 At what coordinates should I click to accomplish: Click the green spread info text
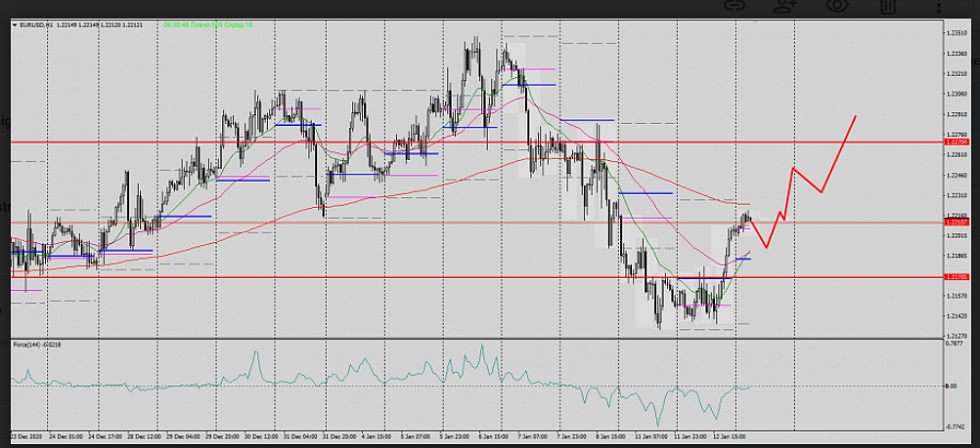(208, 24)
